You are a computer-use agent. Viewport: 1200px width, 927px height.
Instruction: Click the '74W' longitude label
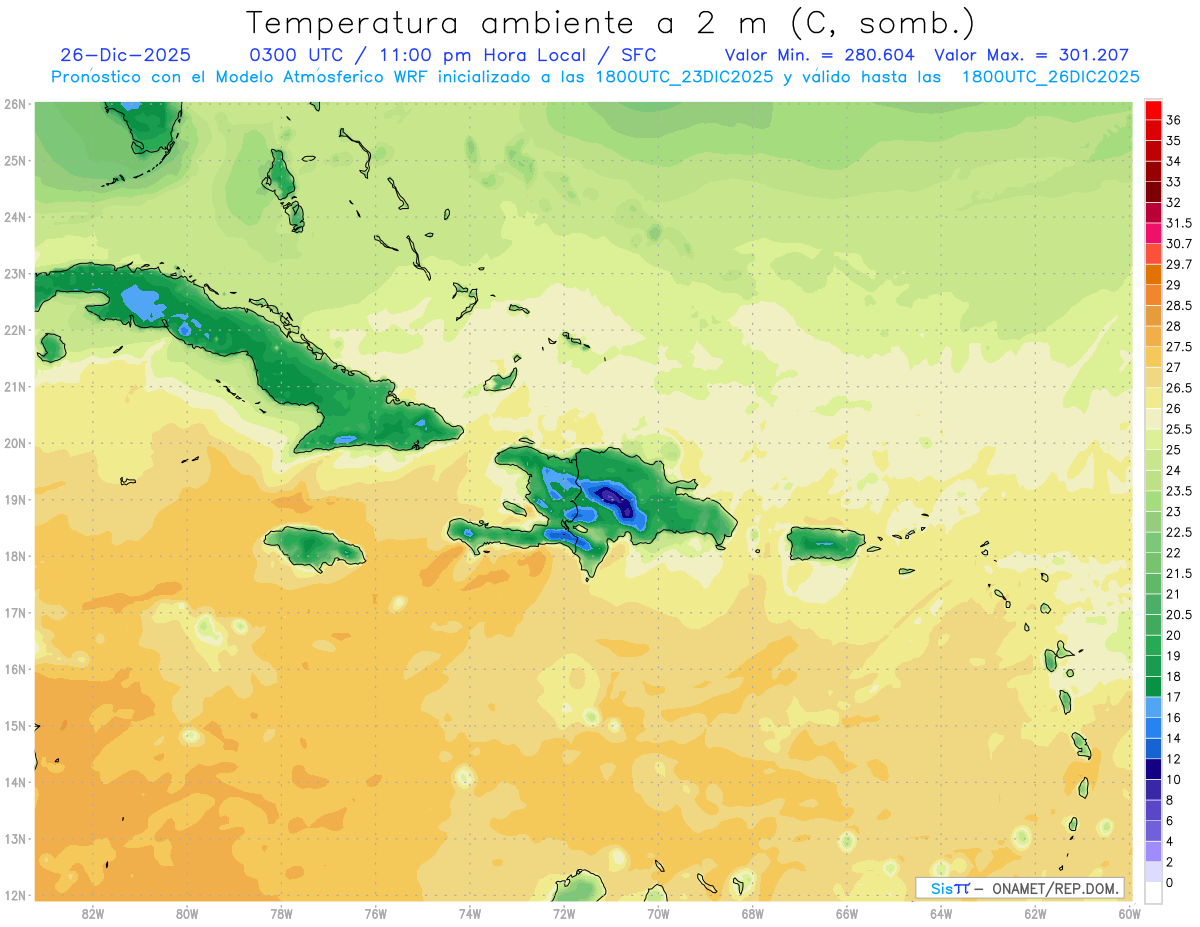[x=470, y=914]
